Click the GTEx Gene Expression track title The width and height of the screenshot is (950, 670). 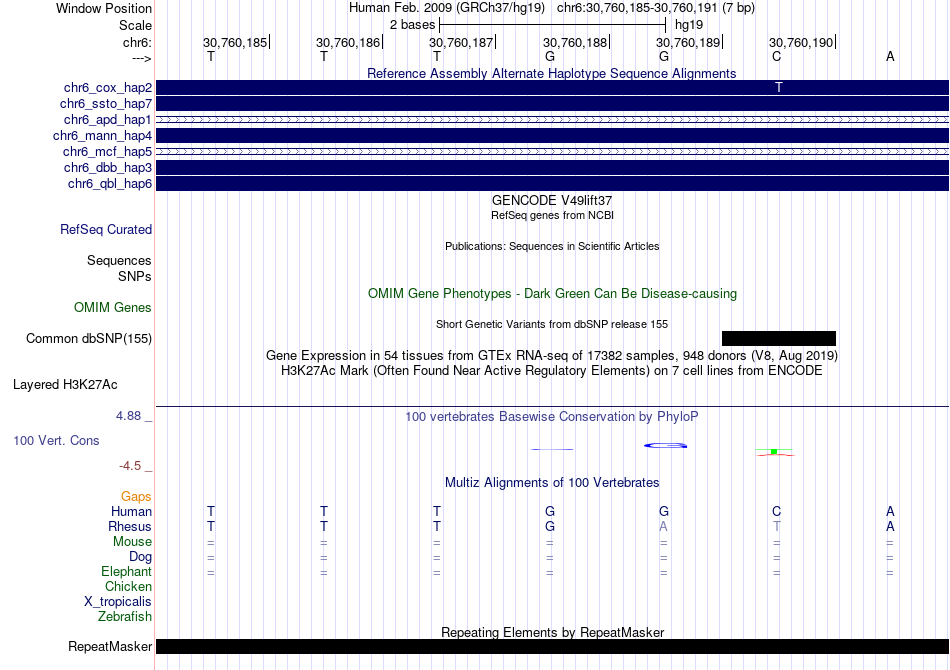click(552, 356)
